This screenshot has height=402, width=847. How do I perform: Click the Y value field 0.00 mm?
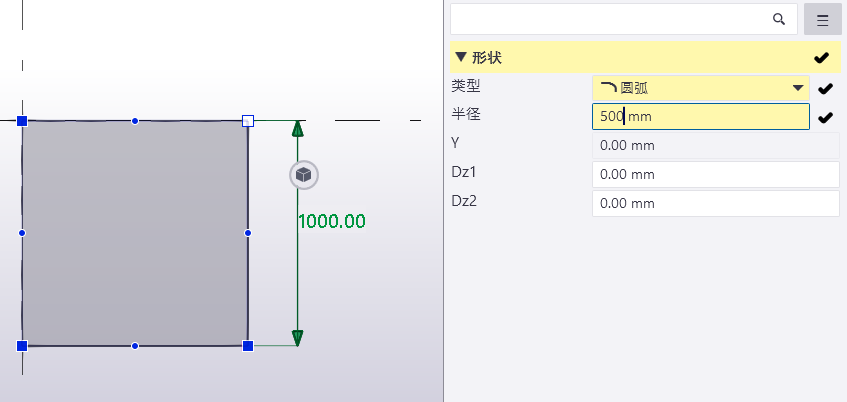(x=716, y=145)
